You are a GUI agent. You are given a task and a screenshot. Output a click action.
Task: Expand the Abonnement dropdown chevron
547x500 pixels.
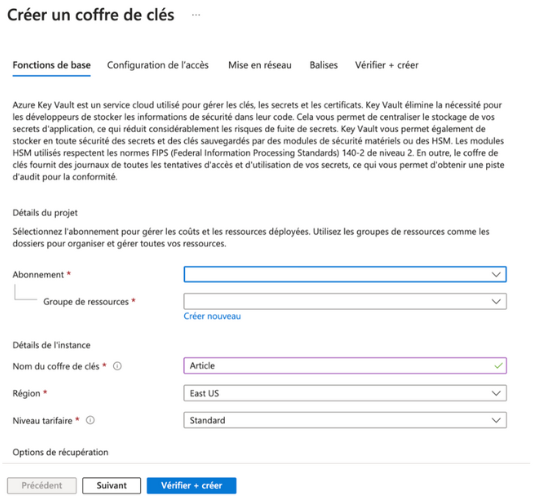(496, 275)
